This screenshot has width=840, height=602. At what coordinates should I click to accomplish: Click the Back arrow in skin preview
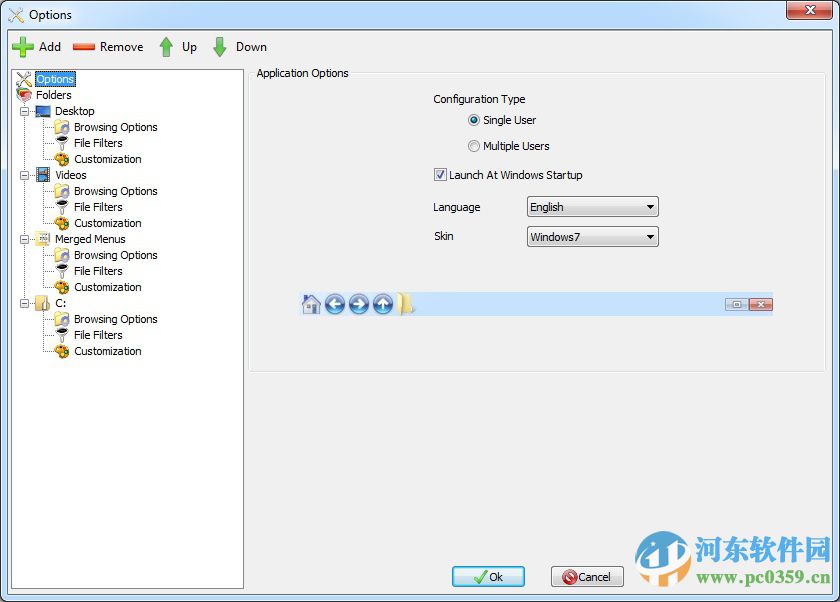point(335,304)
